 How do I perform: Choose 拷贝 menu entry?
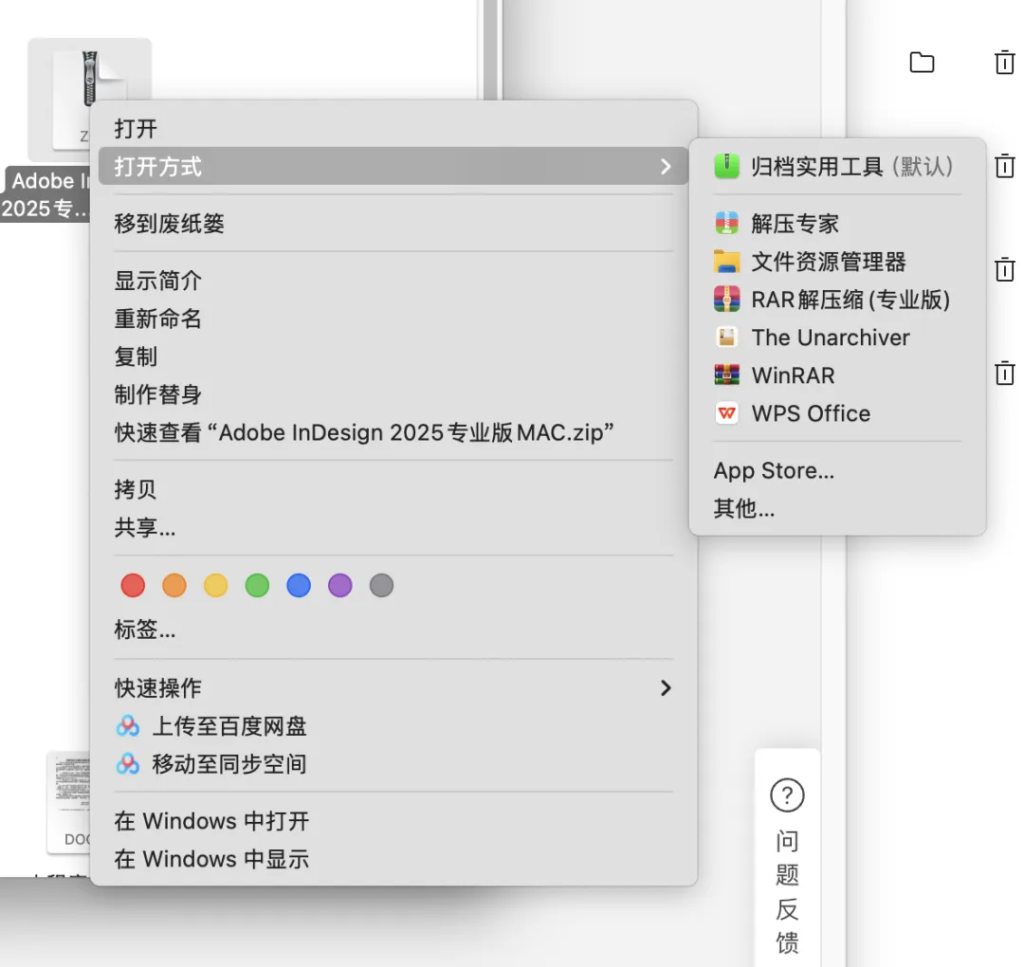pos(393,489)
